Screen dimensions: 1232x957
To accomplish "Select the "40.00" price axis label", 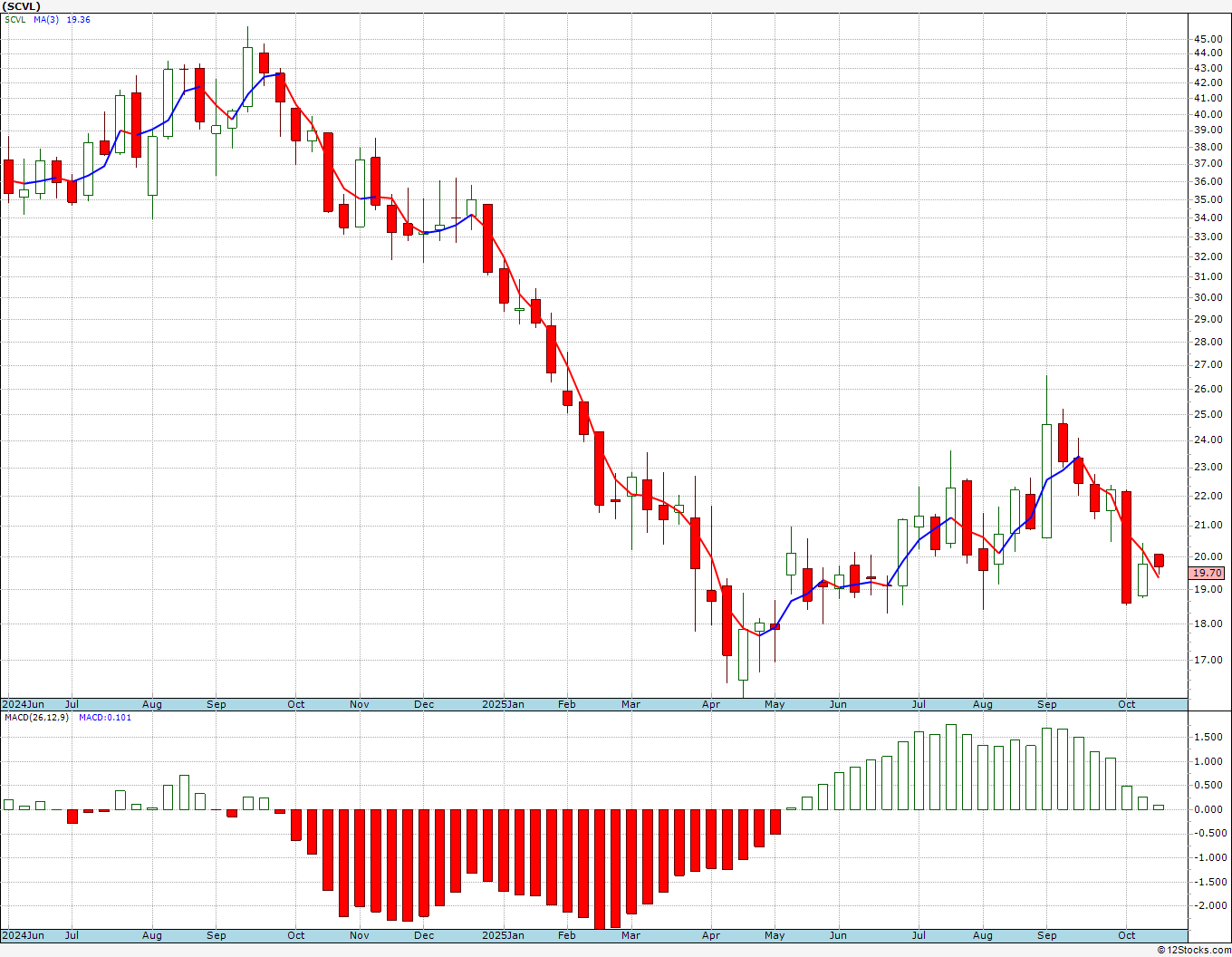I will [x=1208, y=114].
